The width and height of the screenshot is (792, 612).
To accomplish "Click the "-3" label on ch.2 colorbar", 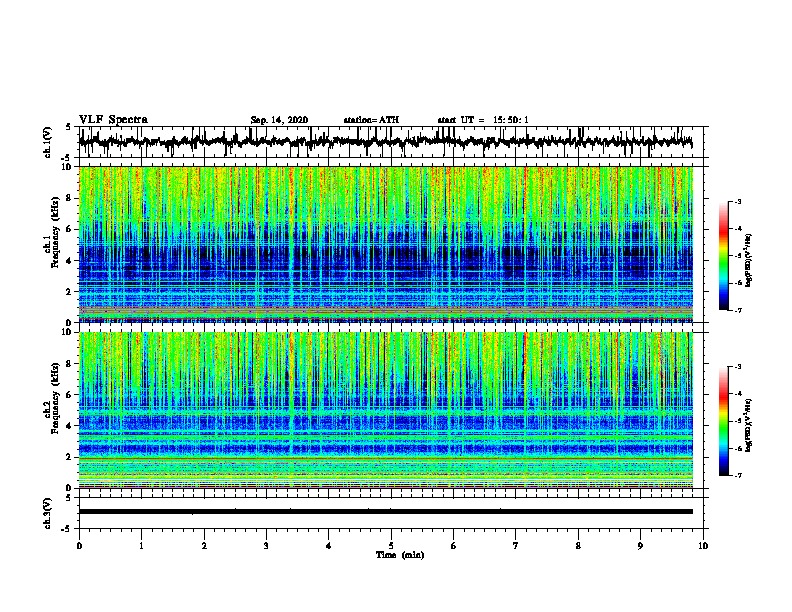I will [737, 367].
